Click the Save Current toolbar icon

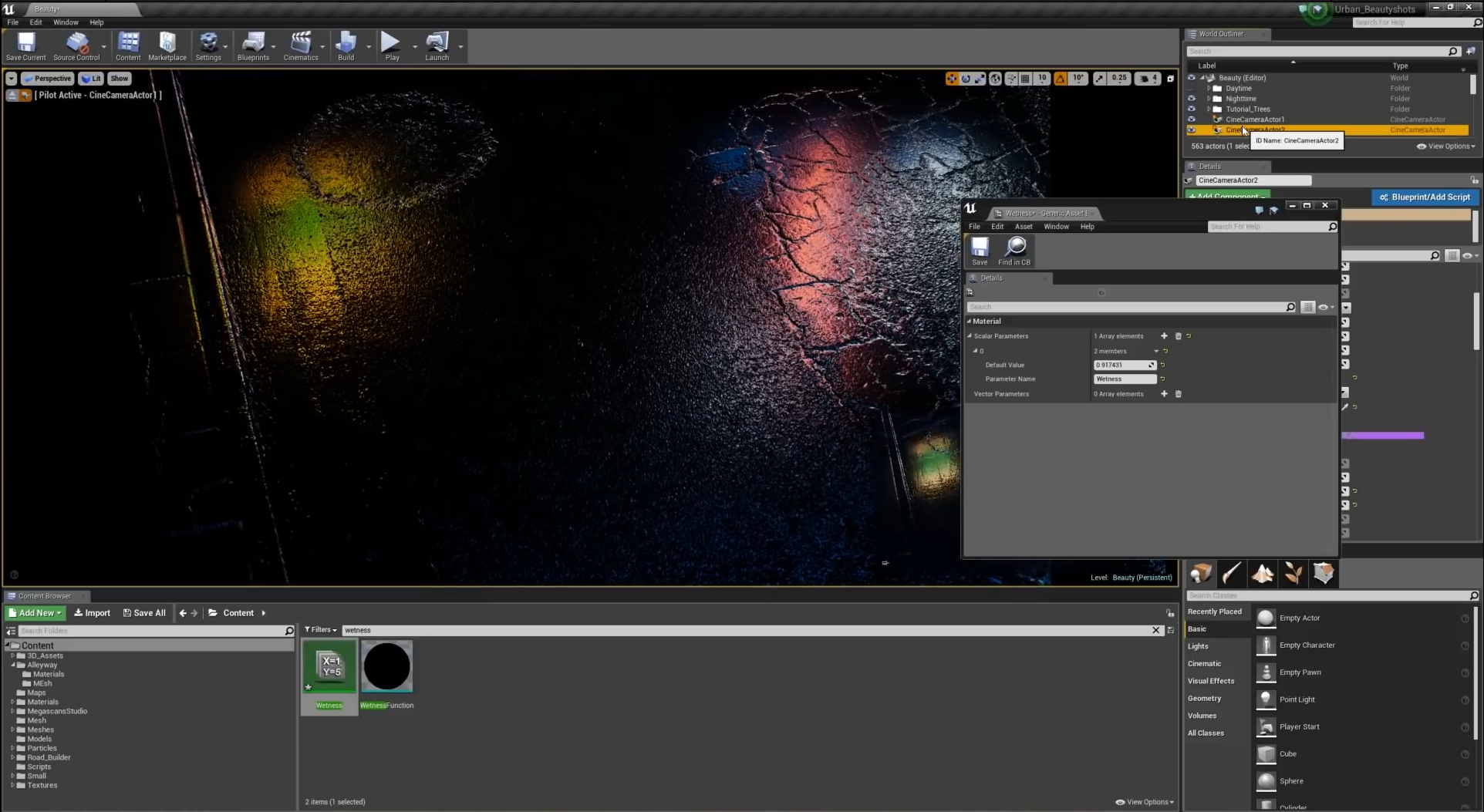point(25,46)
